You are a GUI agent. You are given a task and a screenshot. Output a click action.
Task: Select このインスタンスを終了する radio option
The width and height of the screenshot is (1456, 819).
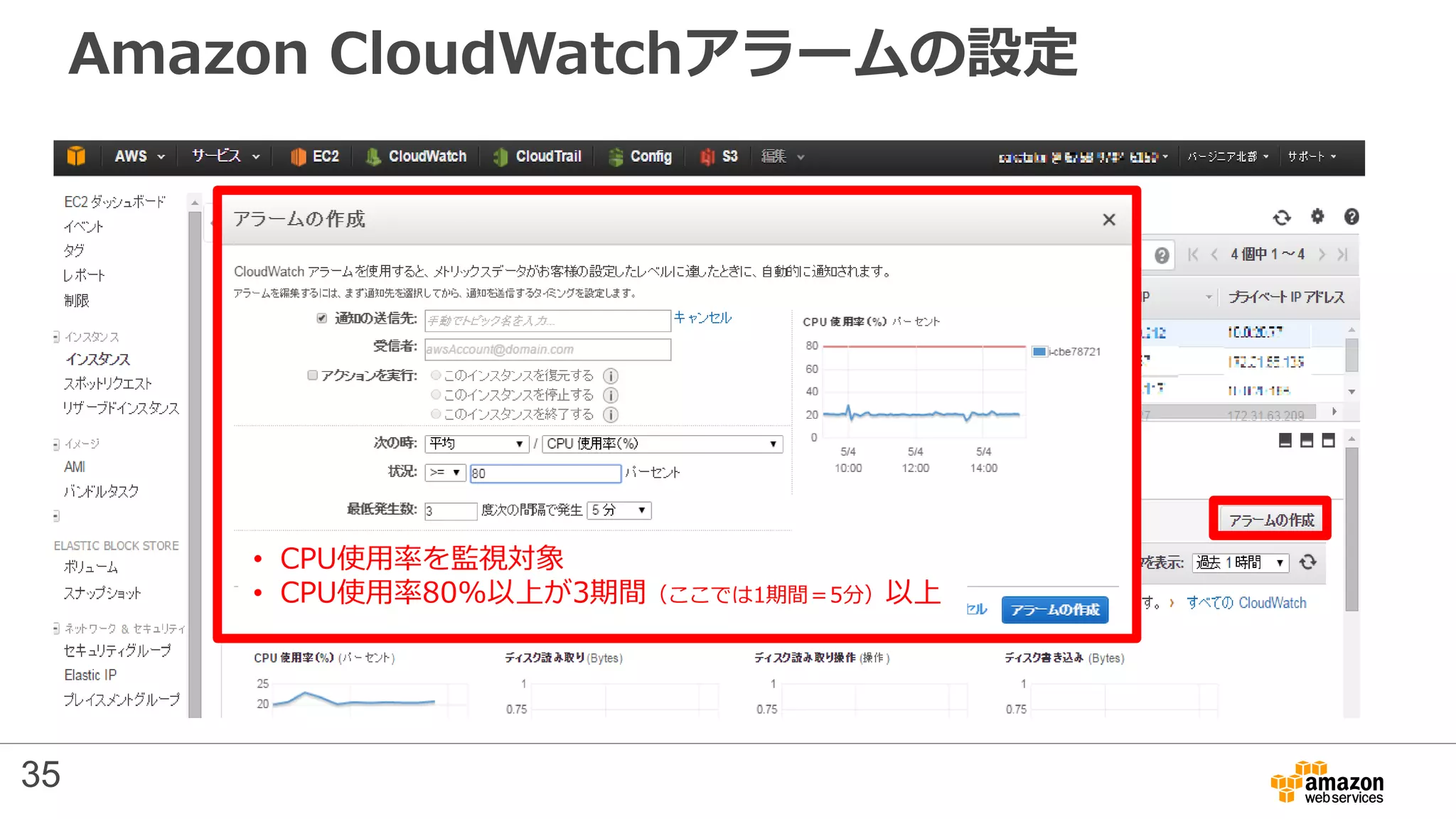point(436,414)
